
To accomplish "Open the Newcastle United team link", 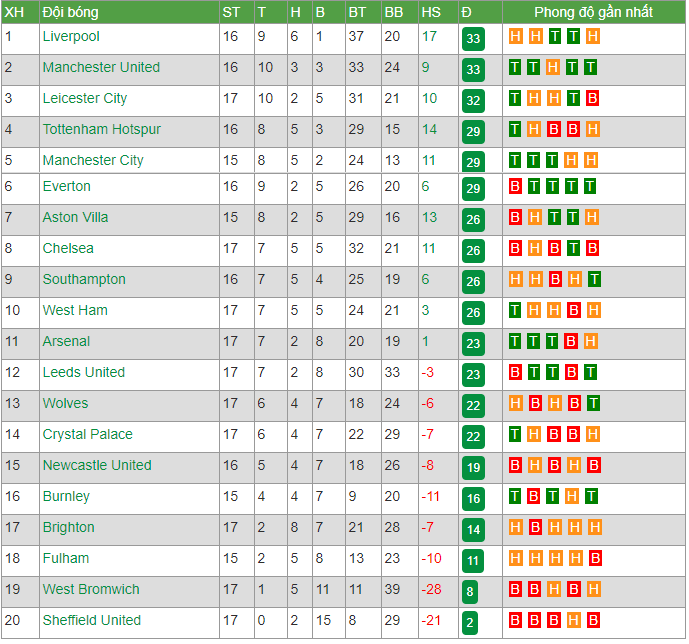I will [97, 465].
